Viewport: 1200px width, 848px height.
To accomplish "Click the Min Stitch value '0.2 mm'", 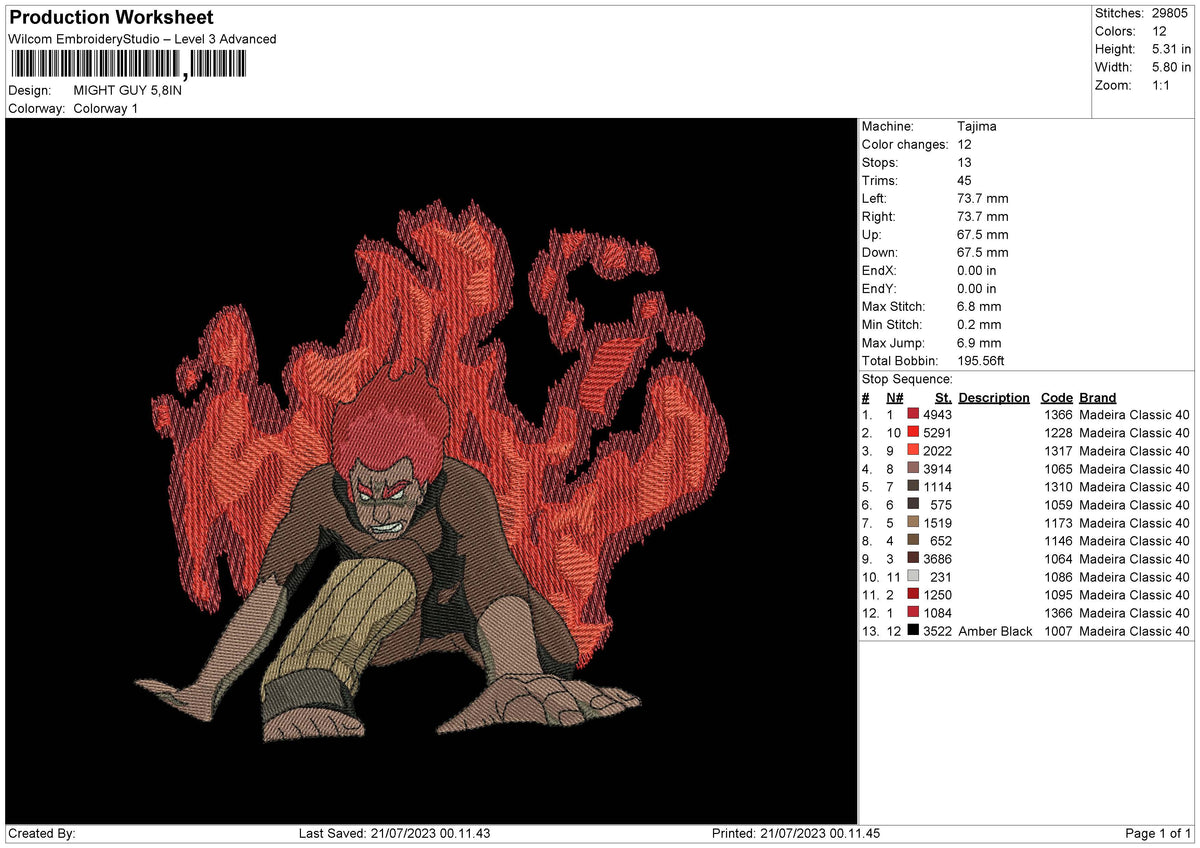I will point(979,325).
